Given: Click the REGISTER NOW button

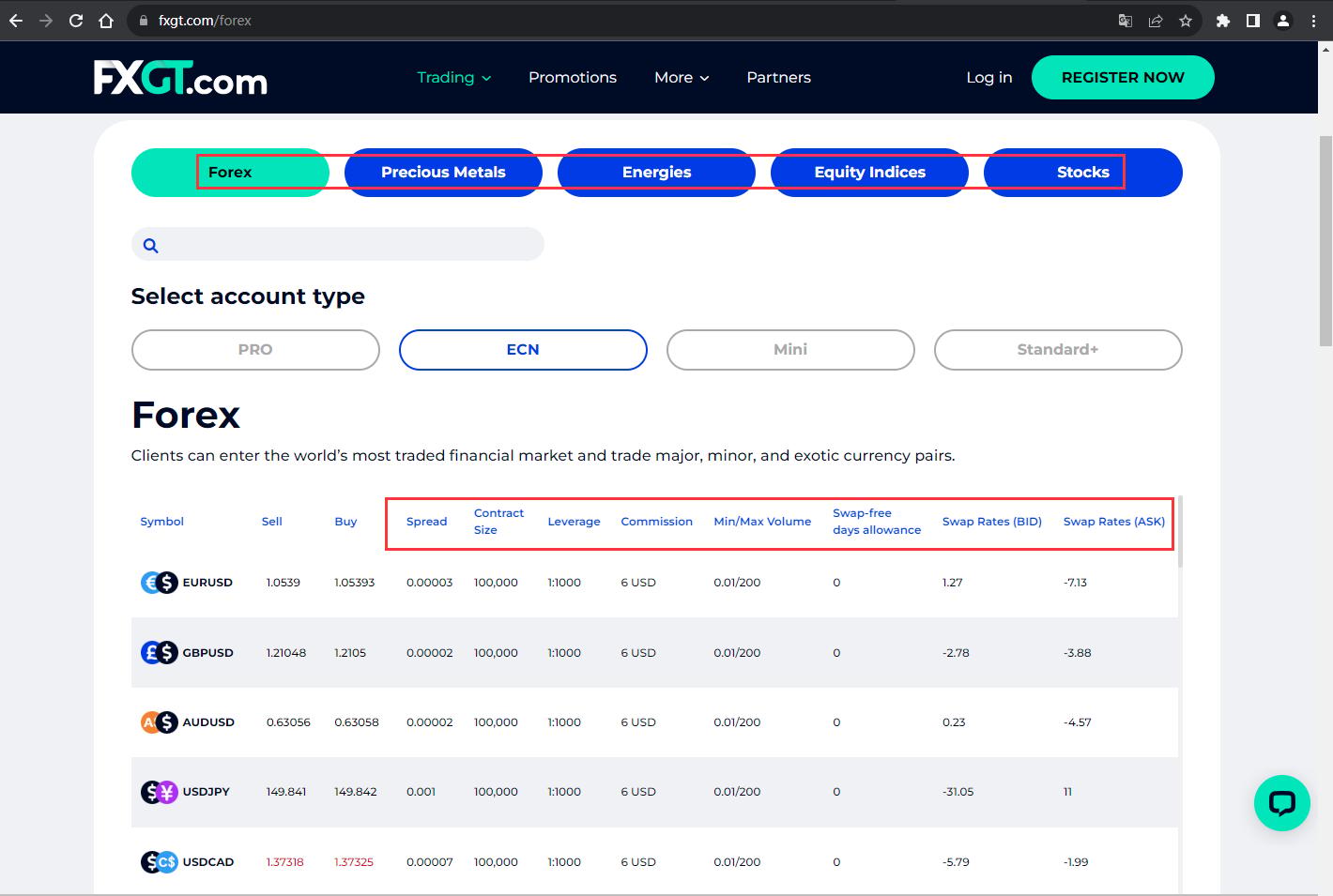Looking at the screenshot, I should [1123, 78].
